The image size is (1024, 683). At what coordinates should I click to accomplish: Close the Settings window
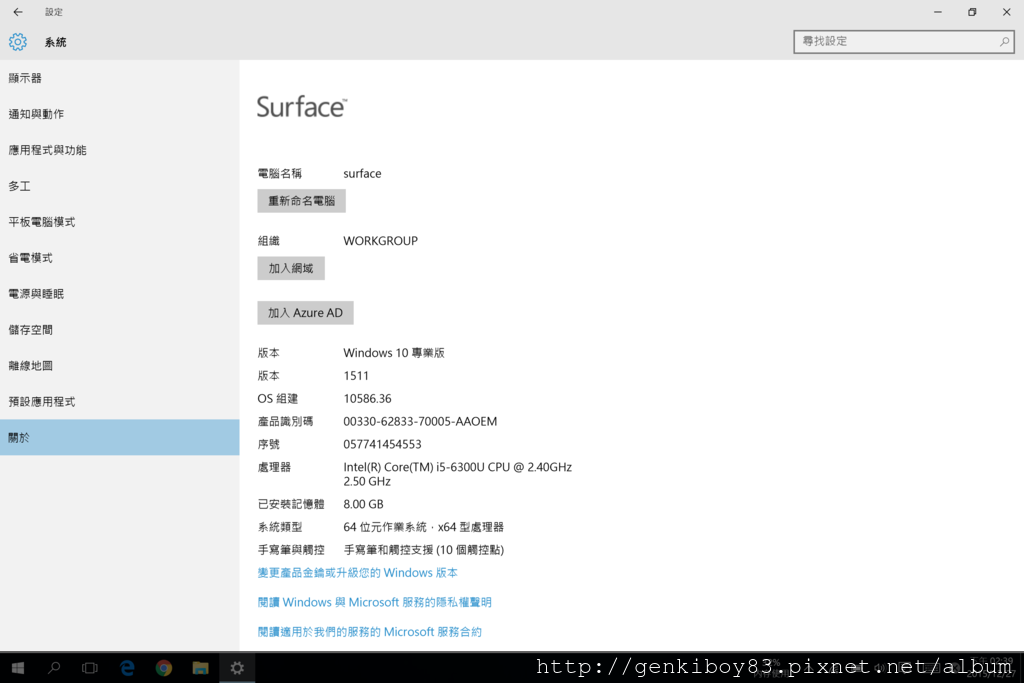click(x=1006, y=12)
